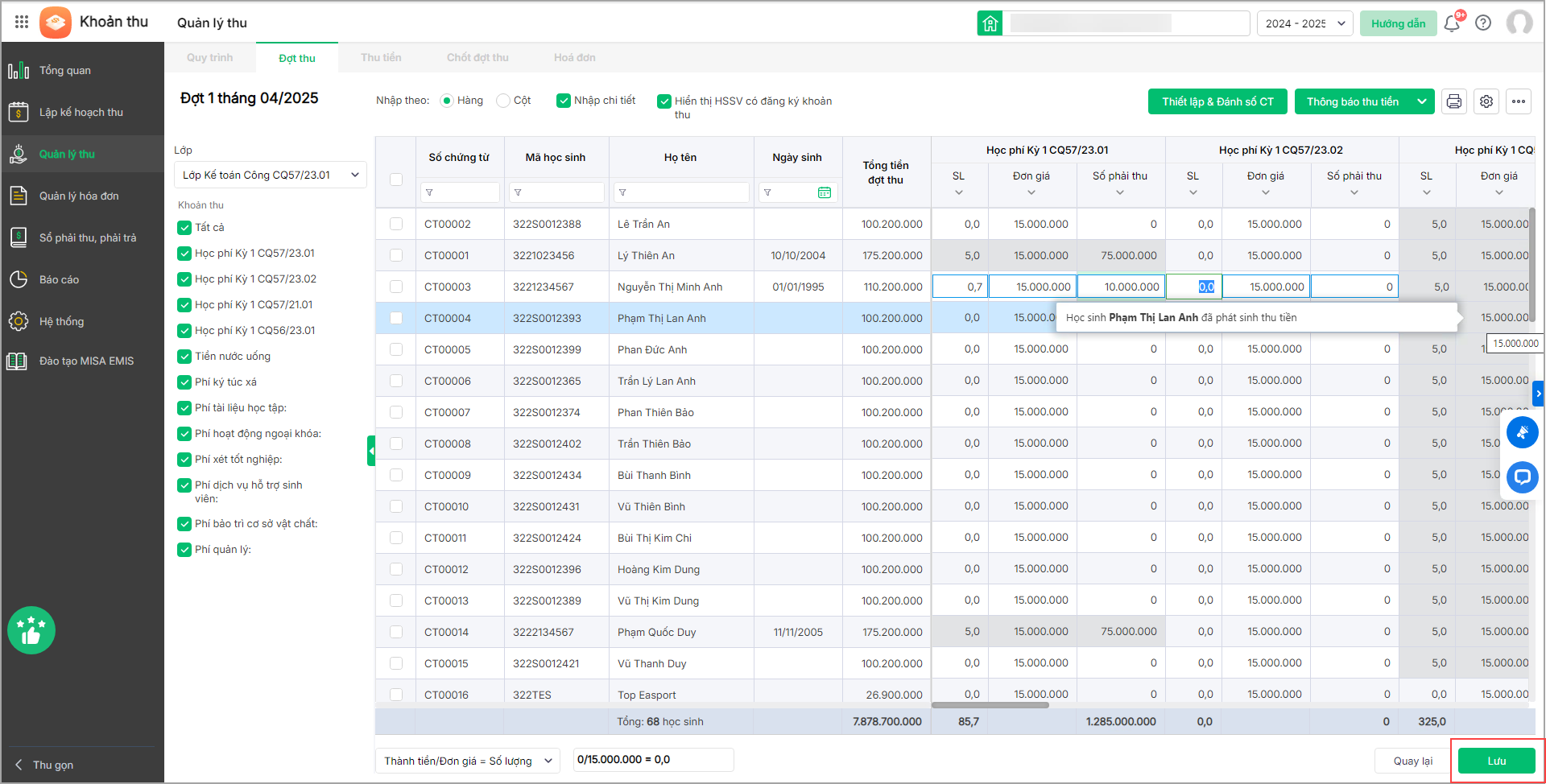
Task: Expand the Thành tiền/Đơn giá formula dropdown
Action: click(x=467, y=761)
